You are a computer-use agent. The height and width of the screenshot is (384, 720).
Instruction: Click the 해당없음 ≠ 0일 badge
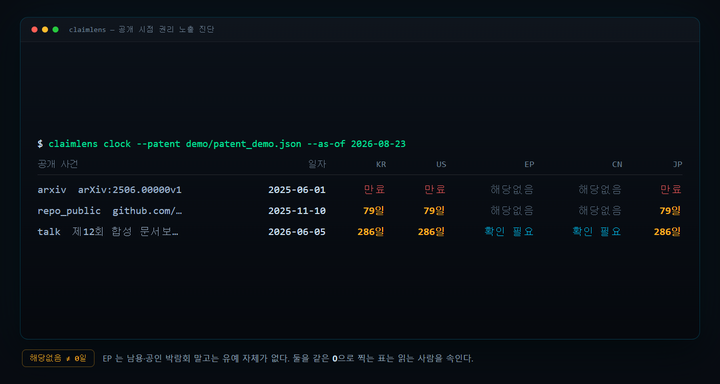click(58, 358)
